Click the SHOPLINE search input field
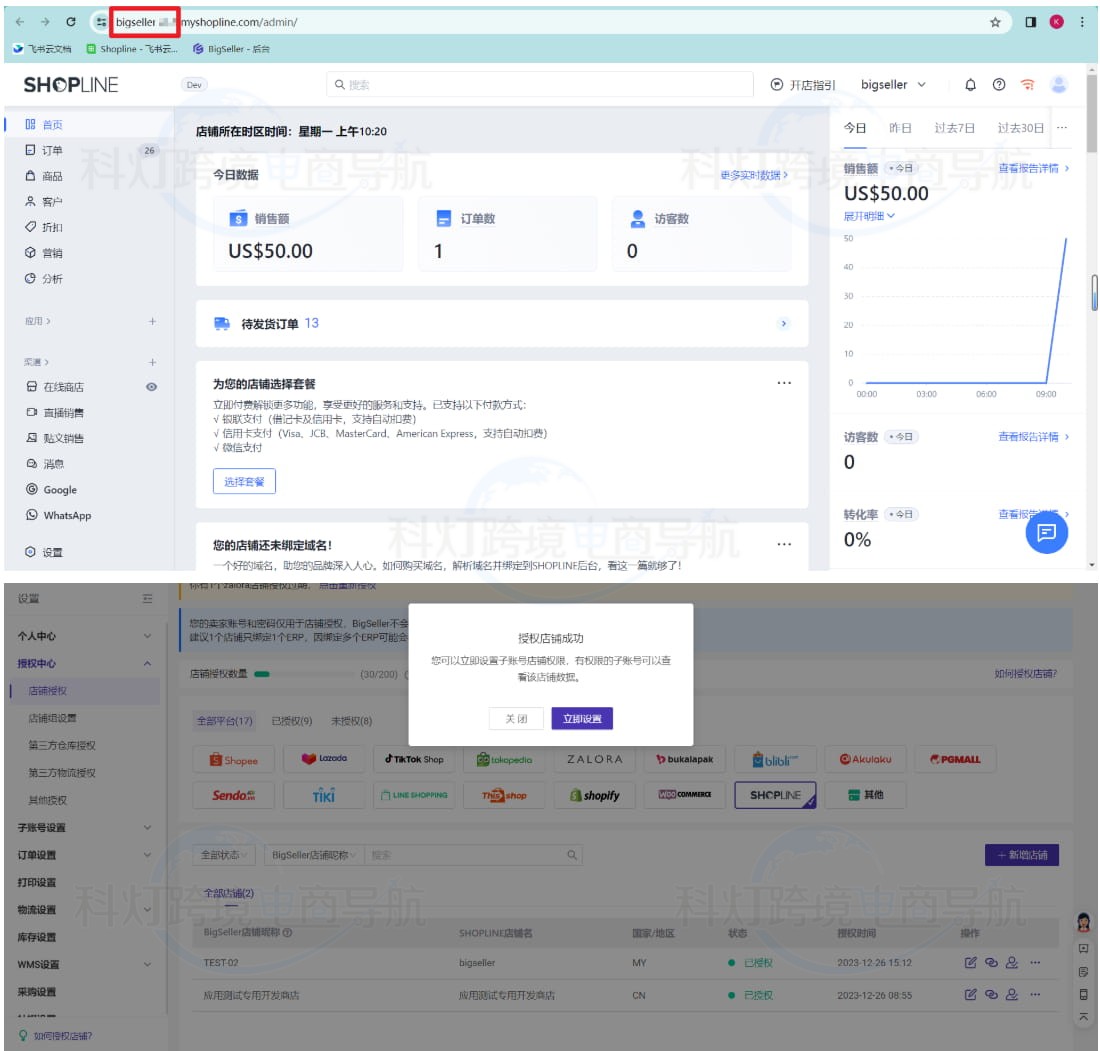The image size is (1100, 1051). tap(540, 85)
